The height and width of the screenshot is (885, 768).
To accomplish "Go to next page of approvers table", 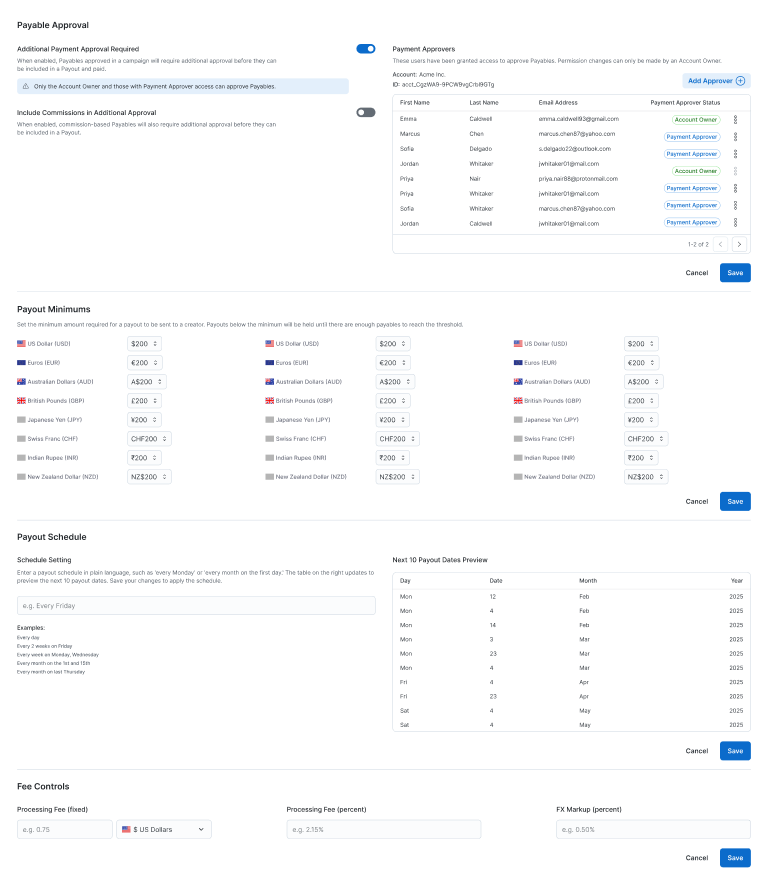I will pos(739,244).
